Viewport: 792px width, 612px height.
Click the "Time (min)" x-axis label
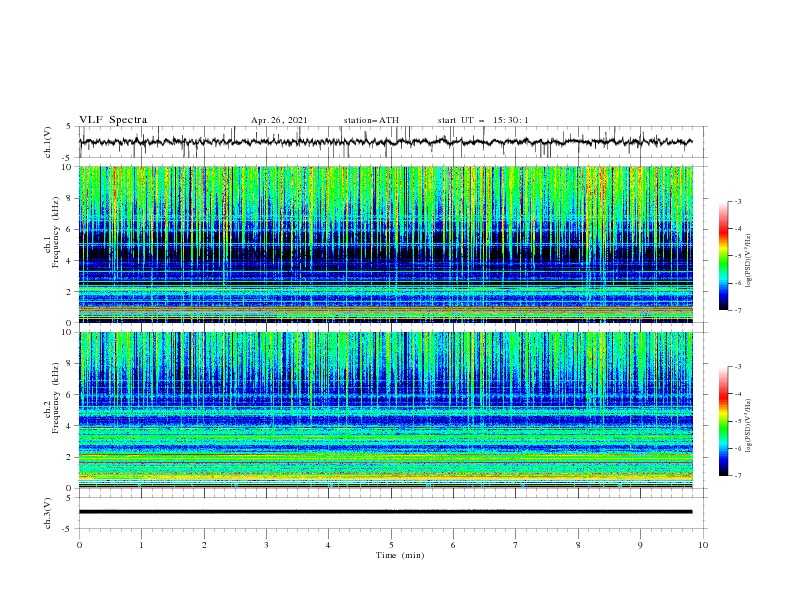[400, 555]
